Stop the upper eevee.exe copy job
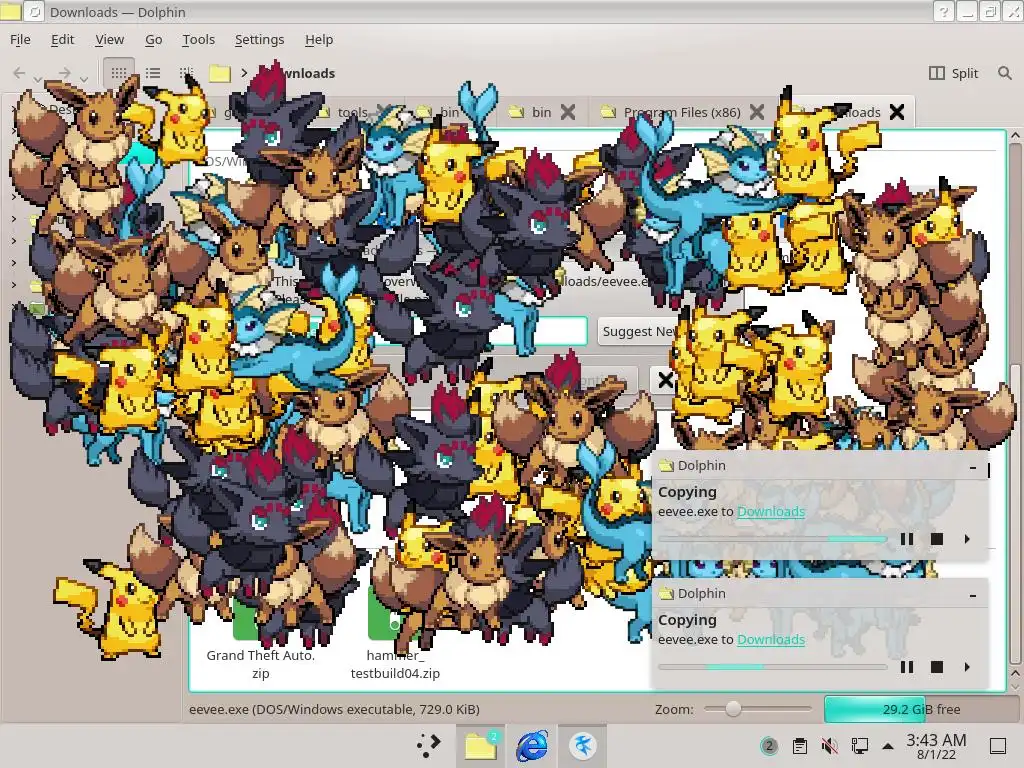1024x768 pixels. tap(936, 539)
